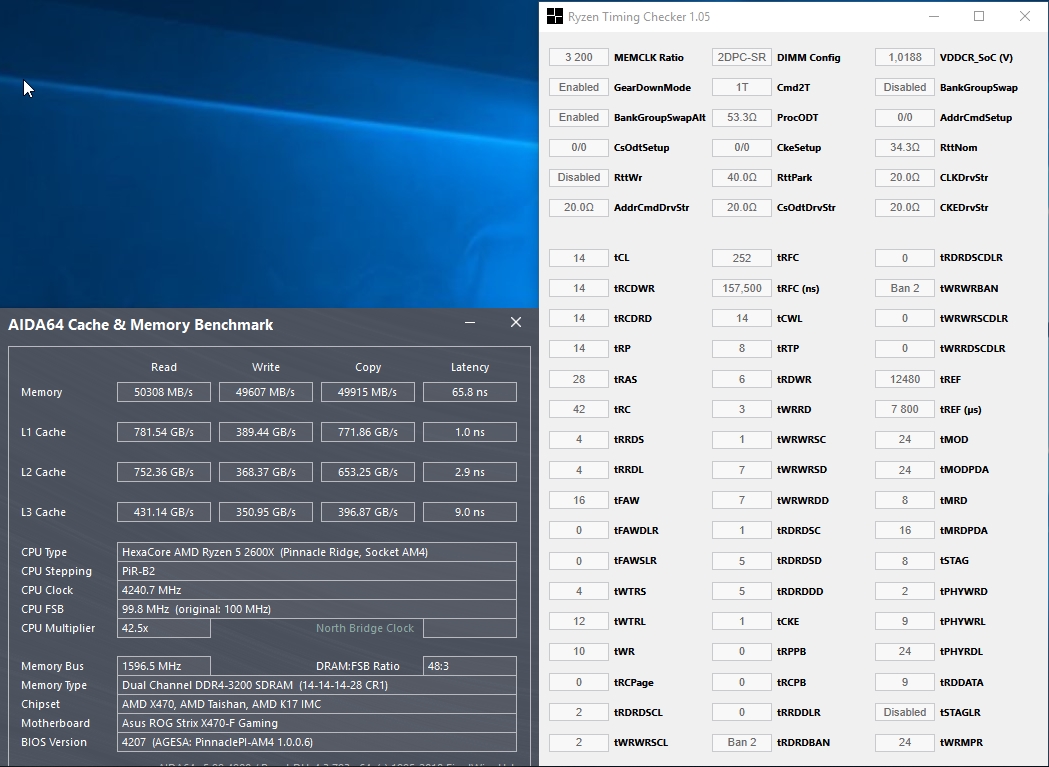The height and width of the screenshot is (767, 1049).
Task: Click the BIOS Version 4207 field
Action: [316, 742]
